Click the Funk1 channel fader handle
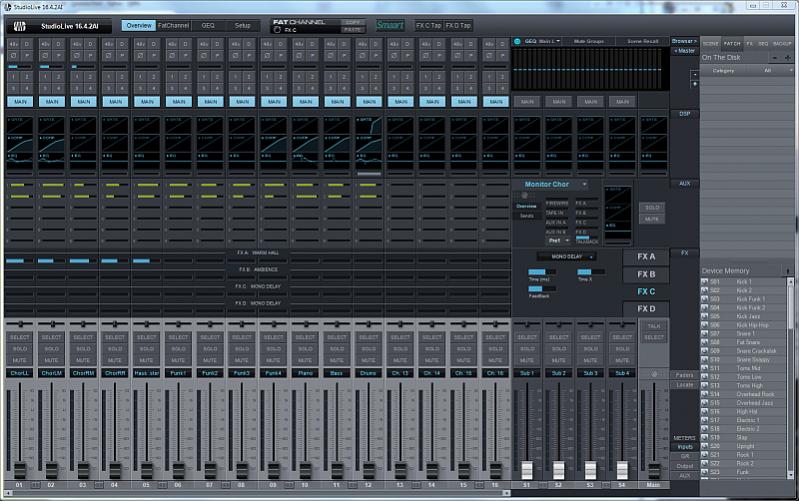Viewport: 799px width, 501px height. (x=178, y=470)
